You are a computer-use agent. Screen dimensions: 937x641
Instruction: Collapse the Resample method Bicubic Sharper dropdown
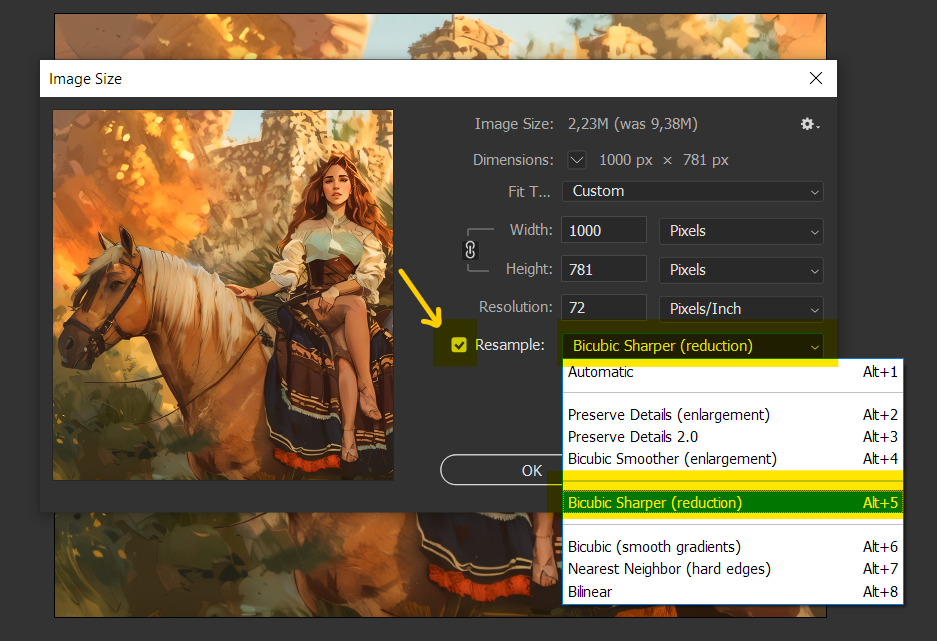click(x=693, y=346)
